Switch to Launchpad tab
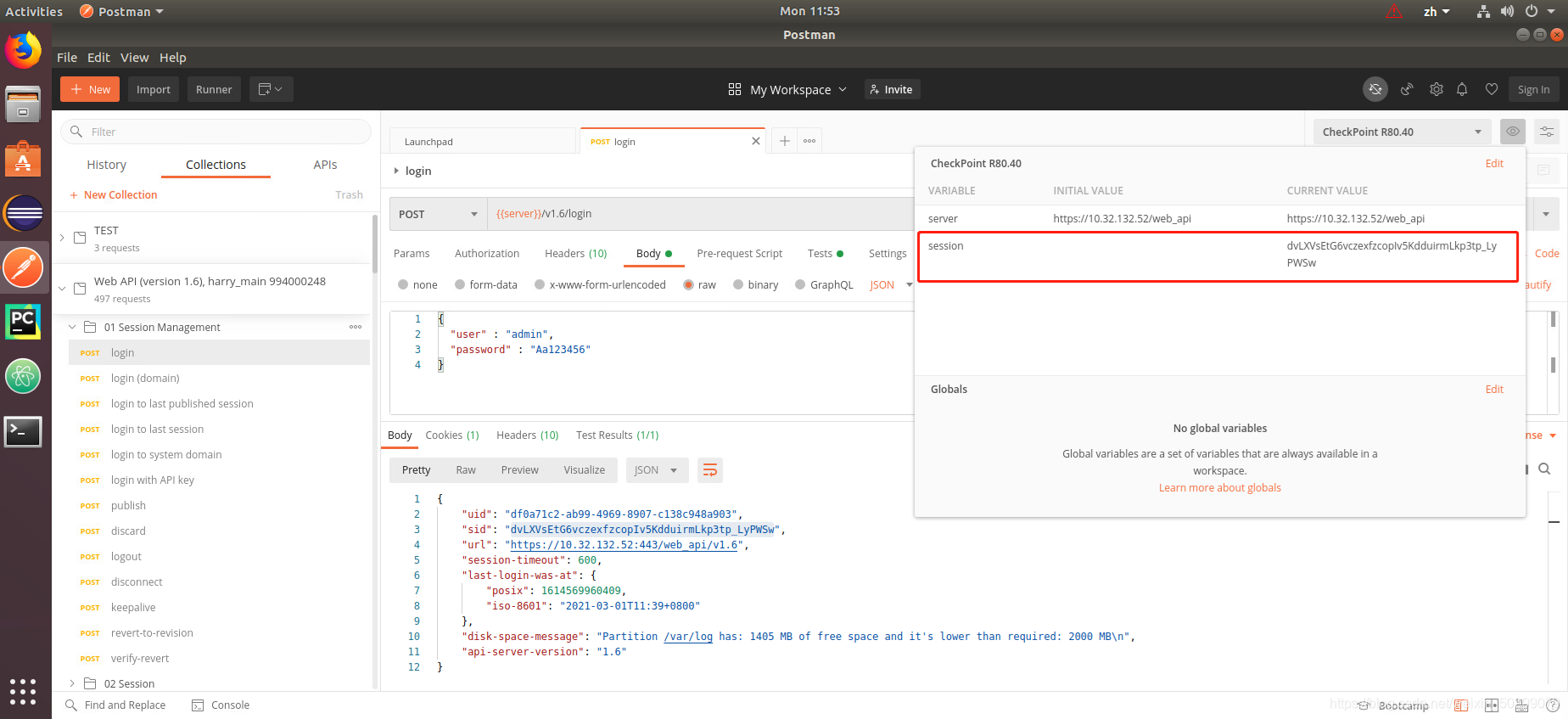Image resolution: width=1568 pixels, height=719 pixels. pos(483,141)
